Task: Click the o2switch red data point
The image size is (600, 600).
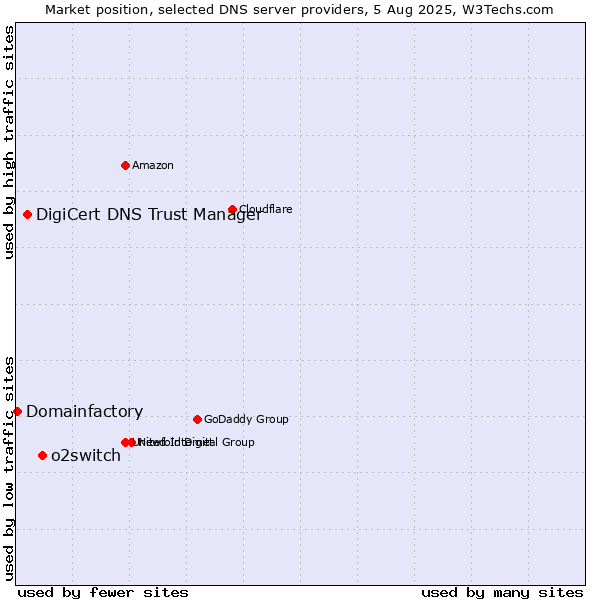Action: [x=42, y=455]
